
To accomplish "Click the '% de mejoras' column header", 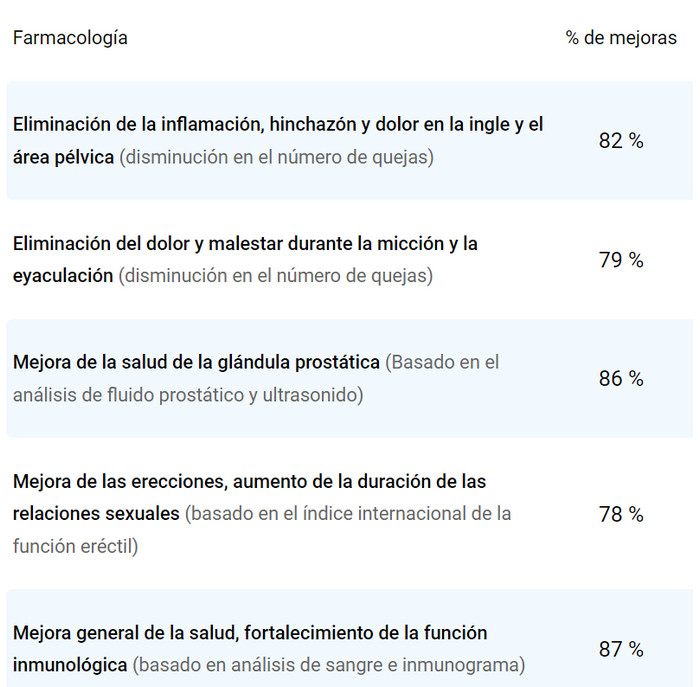I will point(621,38).
